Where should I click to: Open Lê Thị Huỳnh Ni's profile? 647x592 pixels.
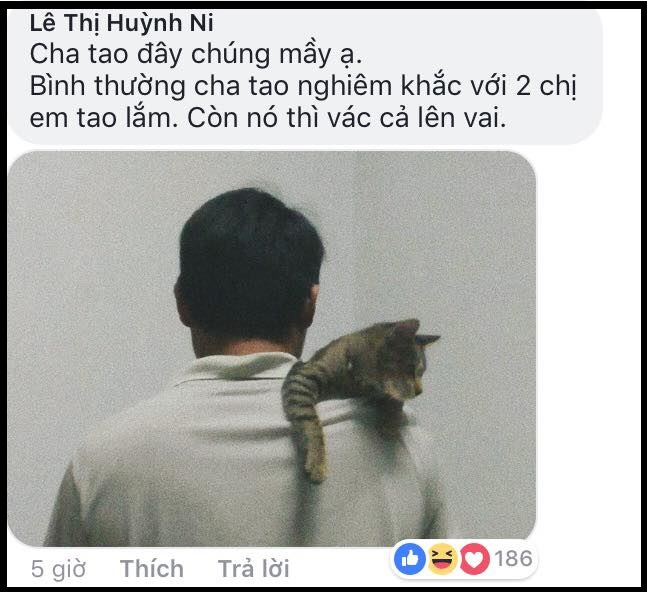[121, 23]
